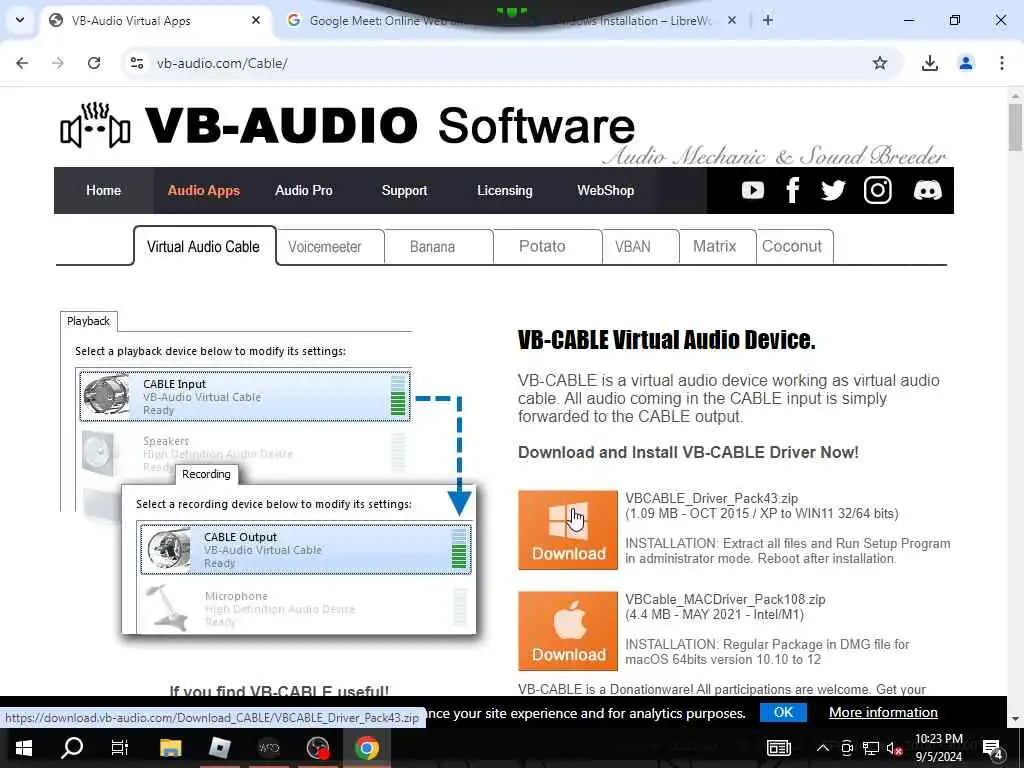Image resolution: width=1024 pixels, height=768 pixels.
Task: Open Licensing navigation item
Action: [505, 190]
